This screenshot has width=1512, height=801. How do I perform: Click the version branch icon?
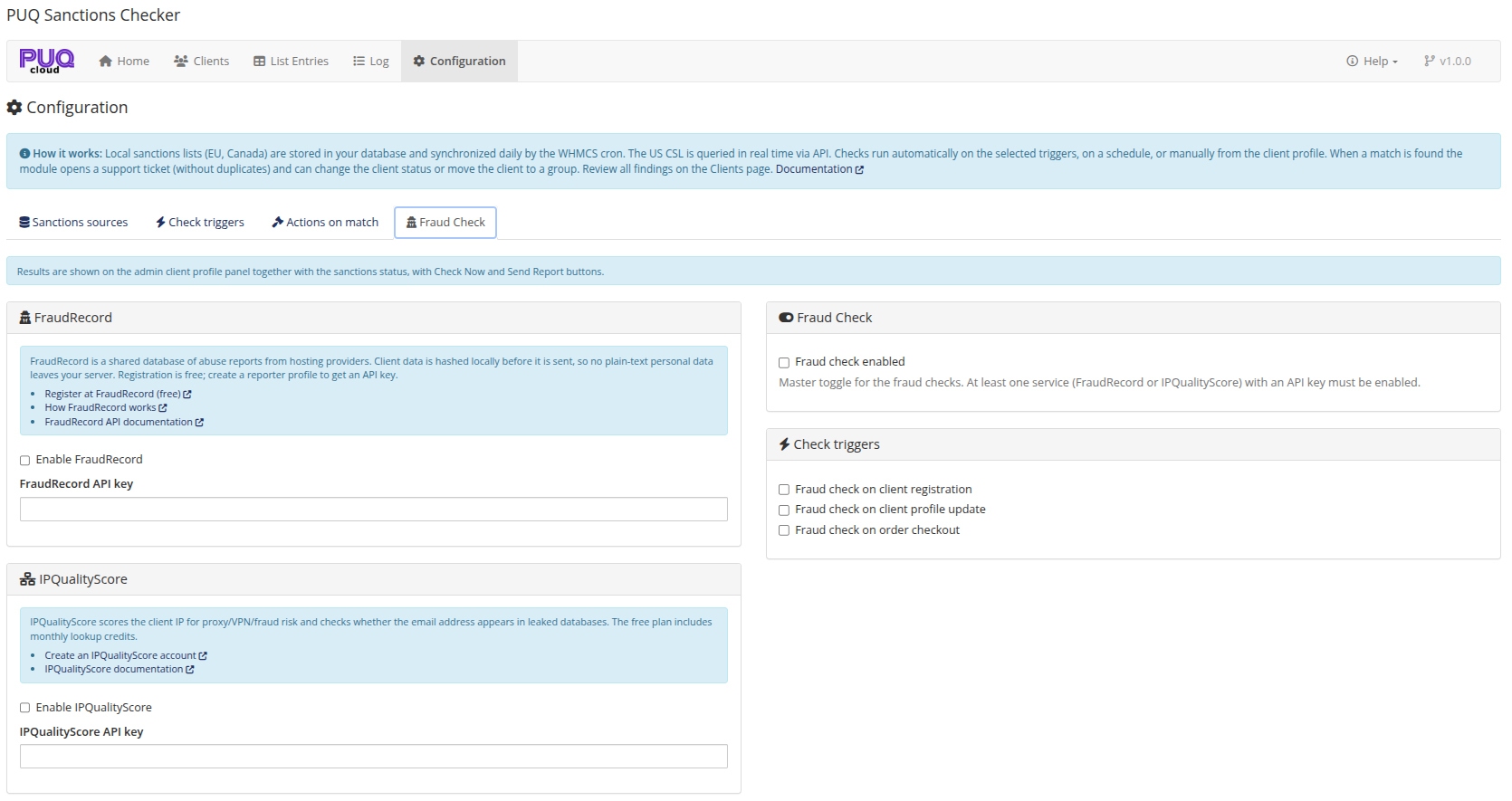tap(1429, 61)
